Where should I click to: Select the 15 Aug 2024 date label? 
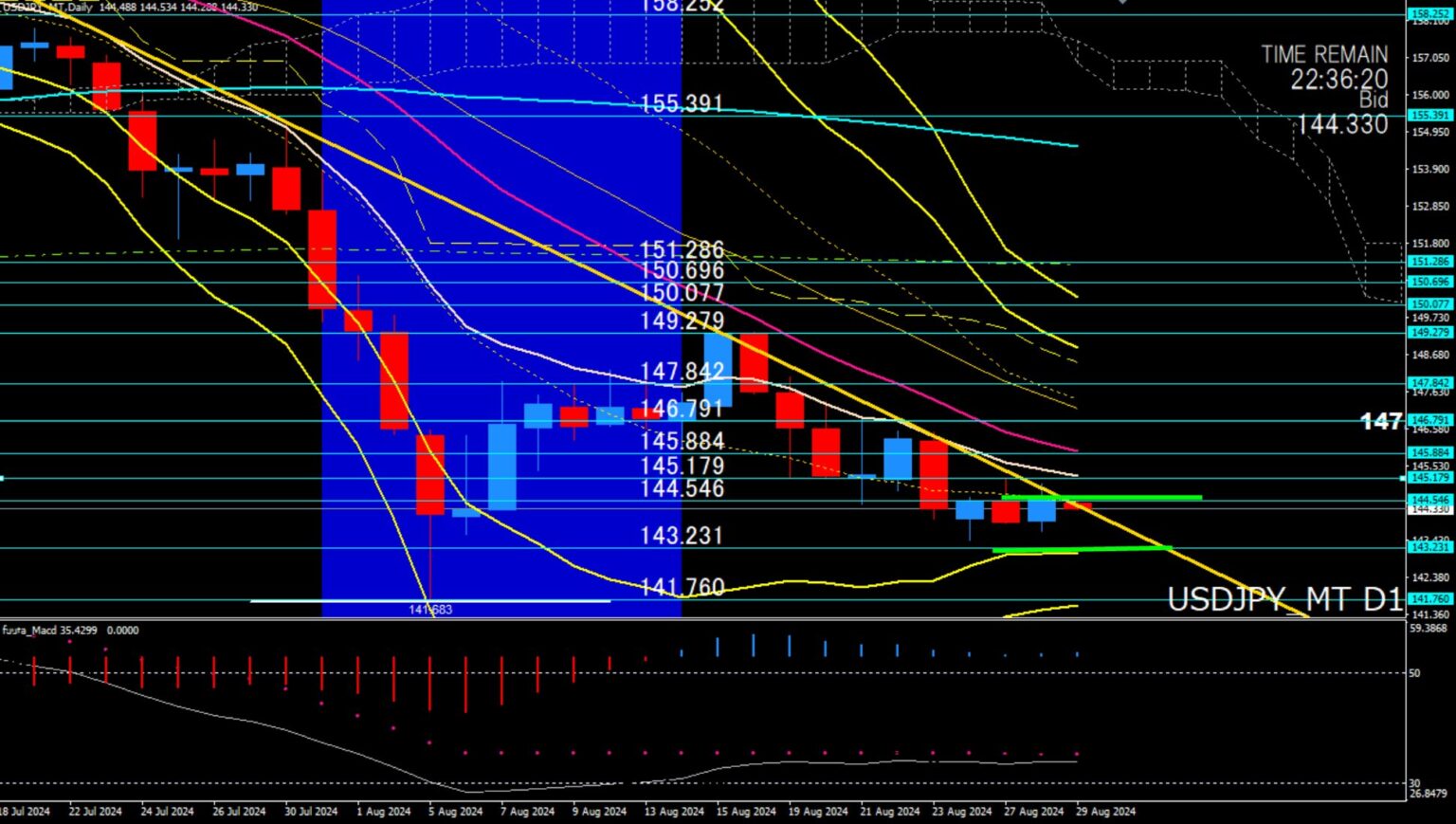click(x=746, y=812)
